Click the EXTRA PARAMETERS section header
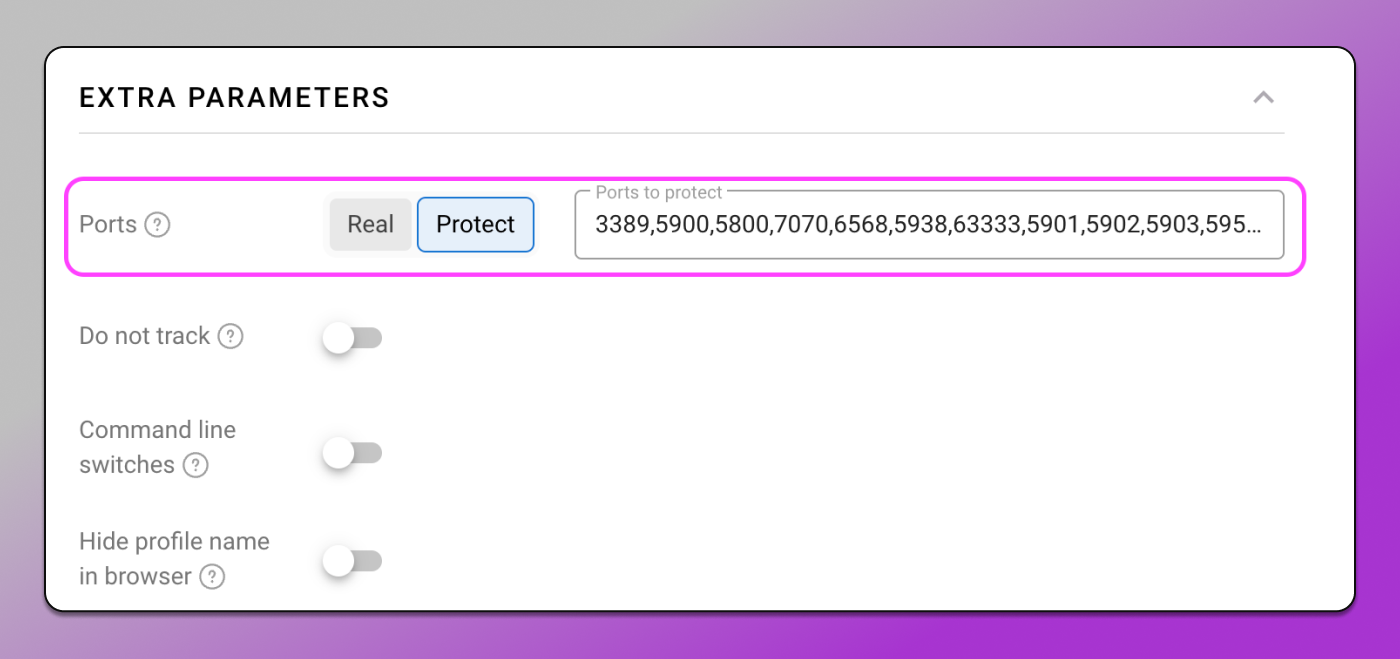This screenshot has width=1400, height=659. (x=234, y=98)
